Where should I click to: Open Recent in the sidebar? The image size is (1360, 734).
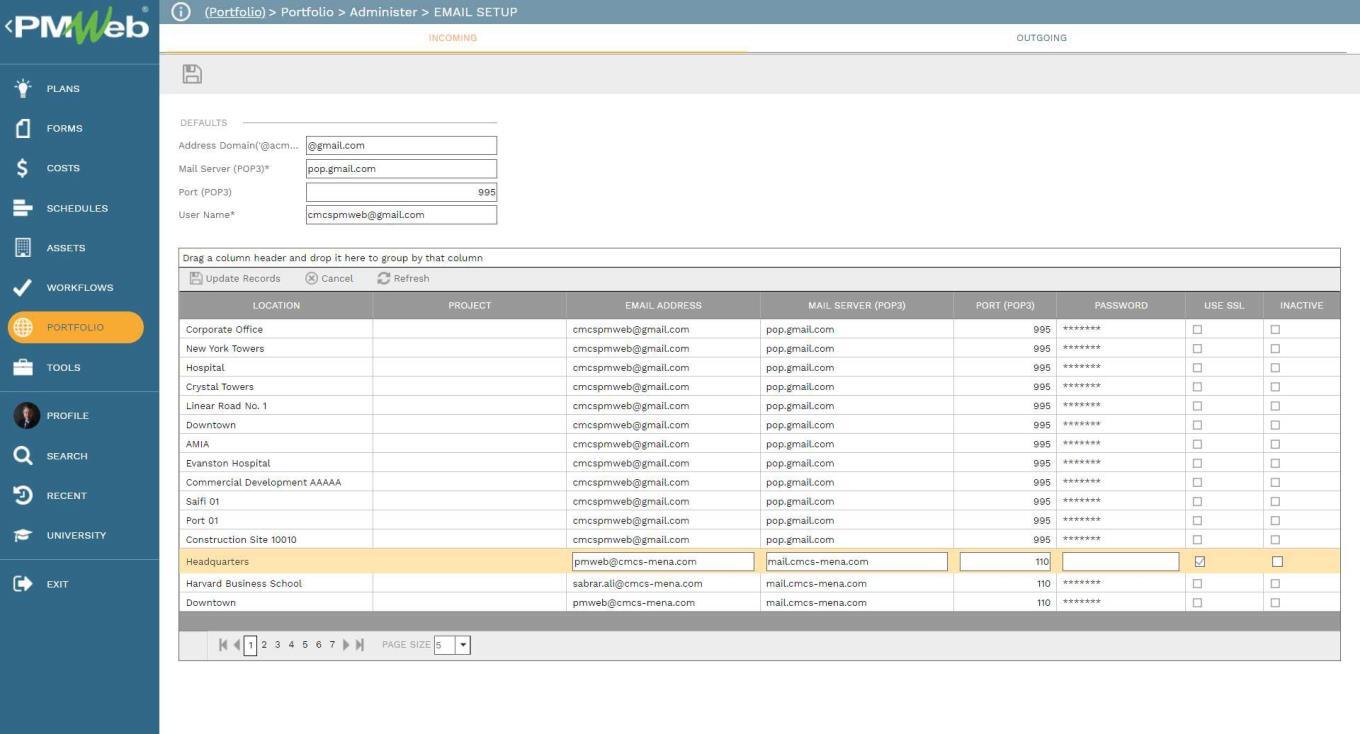click(66, 496)
